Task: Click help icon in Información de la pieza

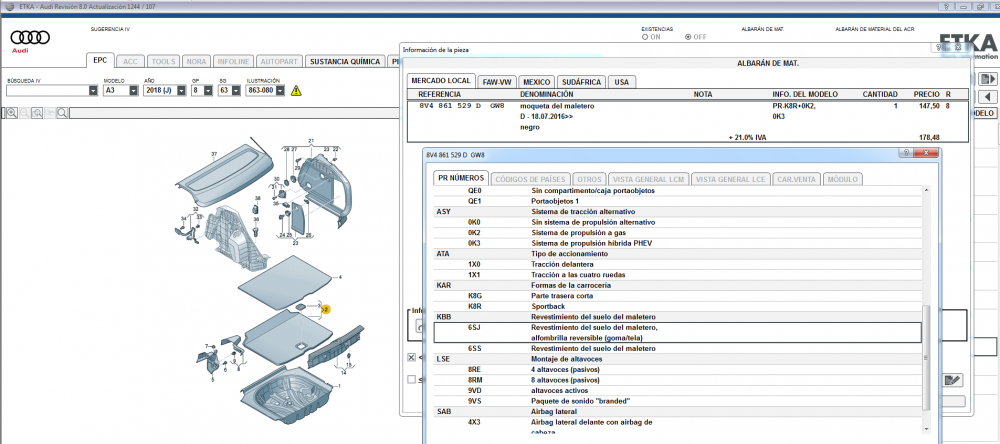Action: 939,48
